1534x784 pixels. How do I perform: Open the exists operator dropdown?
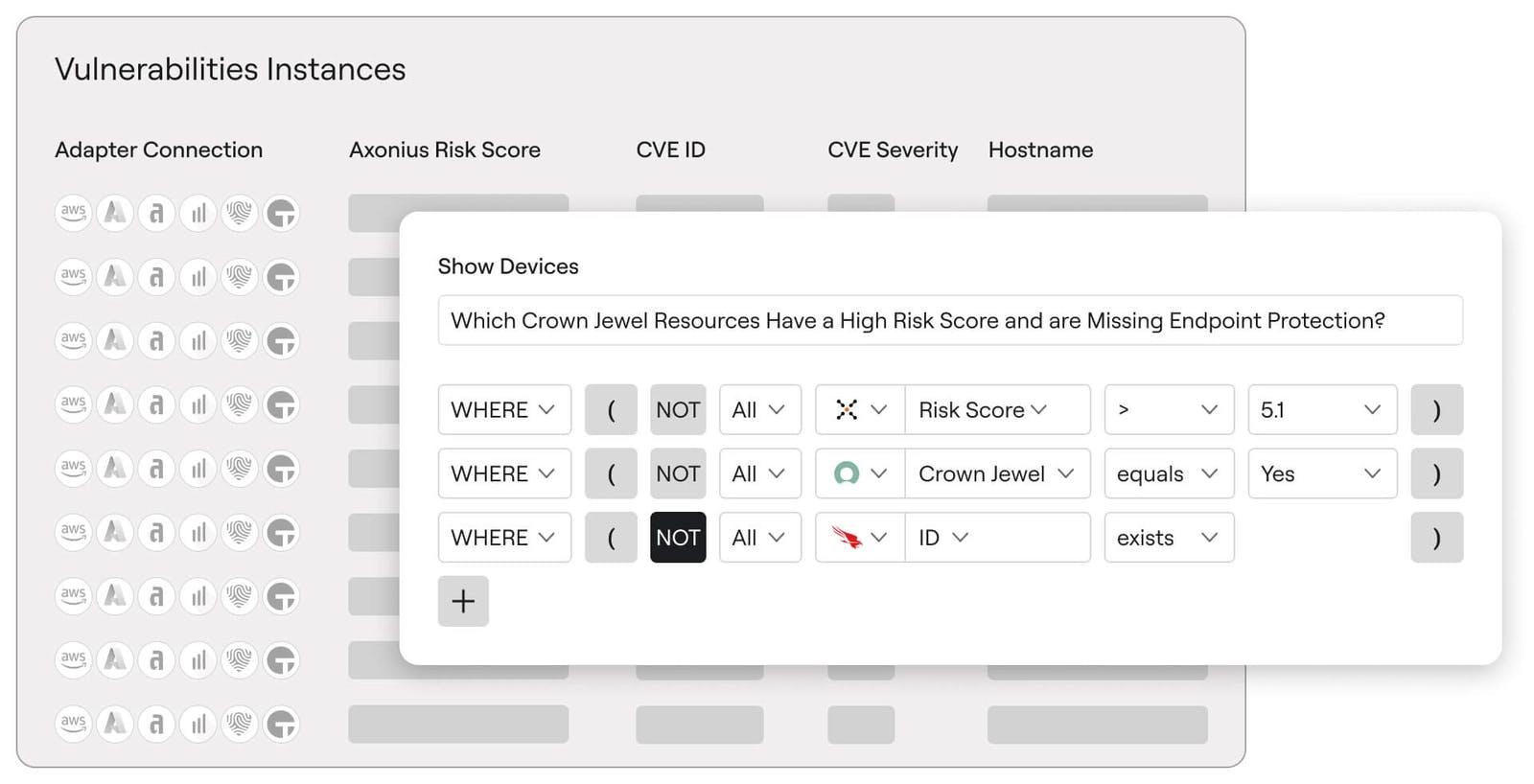pos(1168,538)
